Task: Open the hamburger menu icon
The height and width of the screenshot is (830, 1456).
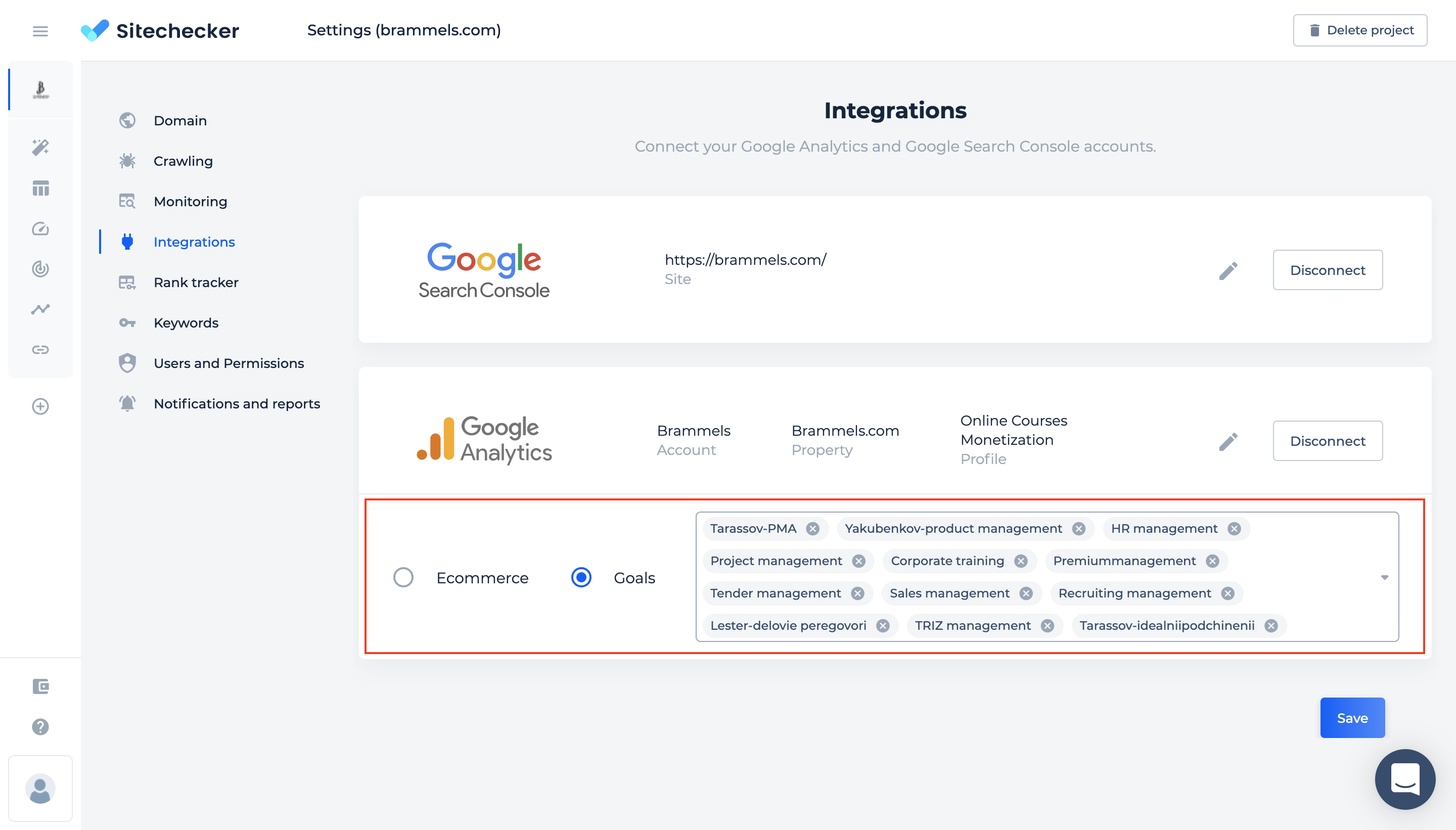Action: [x=40, y=31]
